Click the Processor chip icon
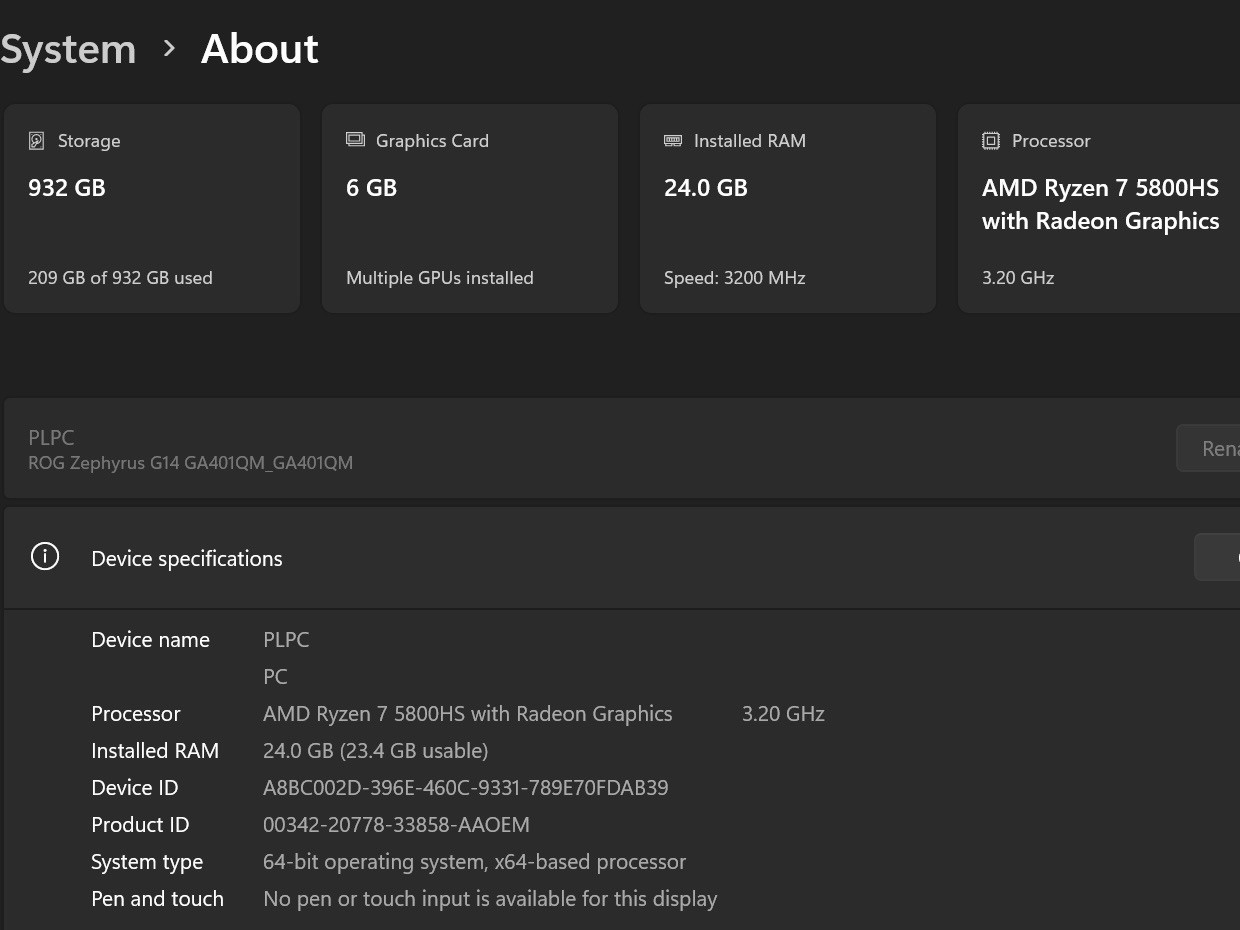 [x=991, y=141]
